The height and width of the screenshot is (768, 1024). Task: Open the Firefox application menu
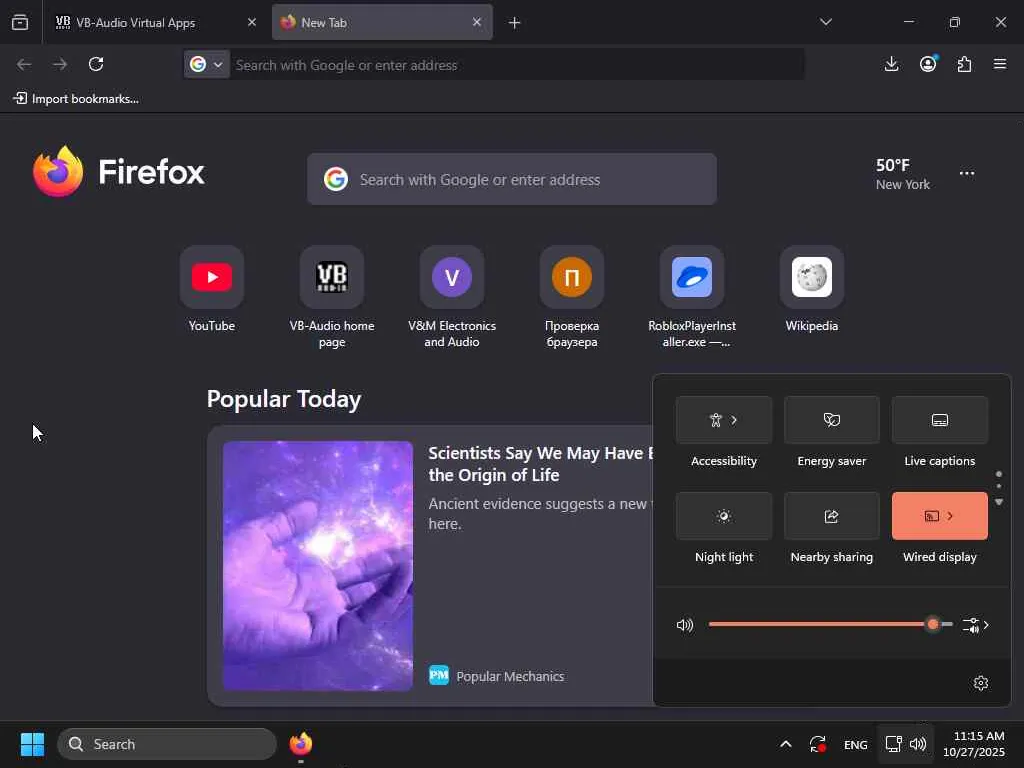tap(1000, 64)
